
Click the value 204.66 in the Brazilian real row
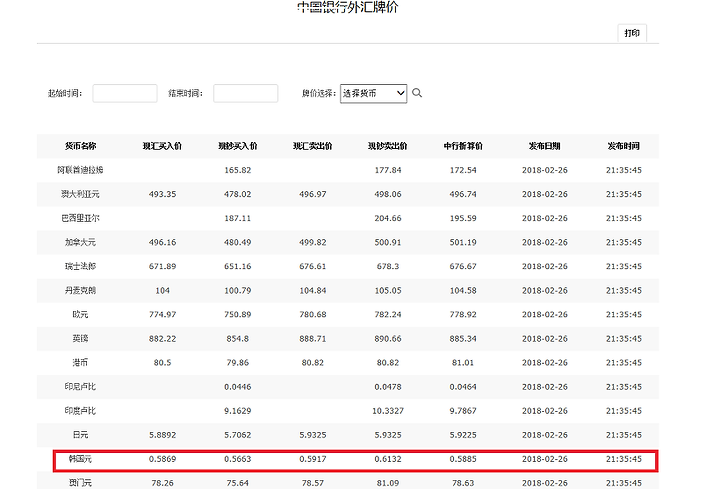(388, 218)
